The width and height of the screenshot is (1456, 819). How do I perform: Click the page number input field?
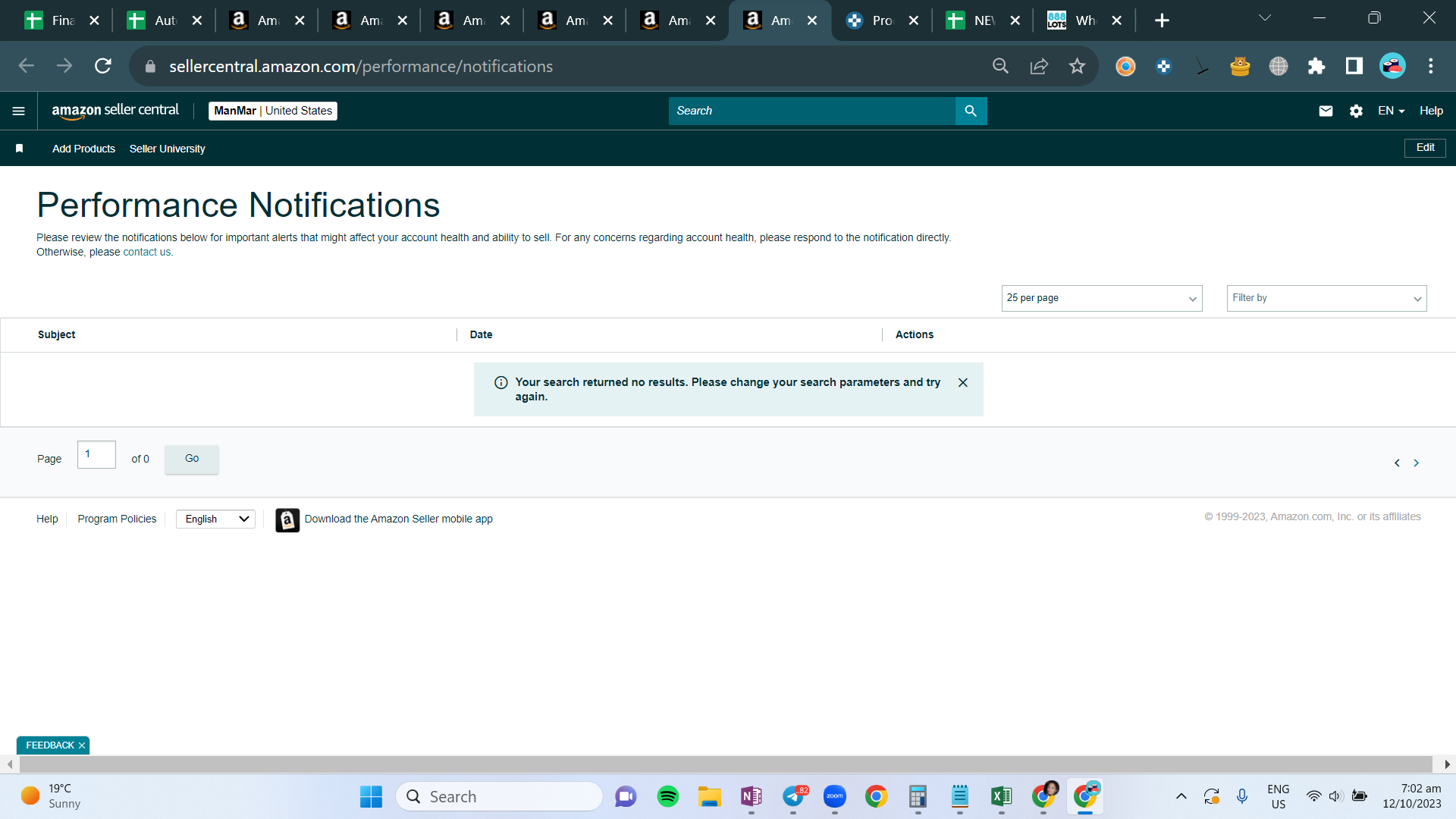click(96, 455)
